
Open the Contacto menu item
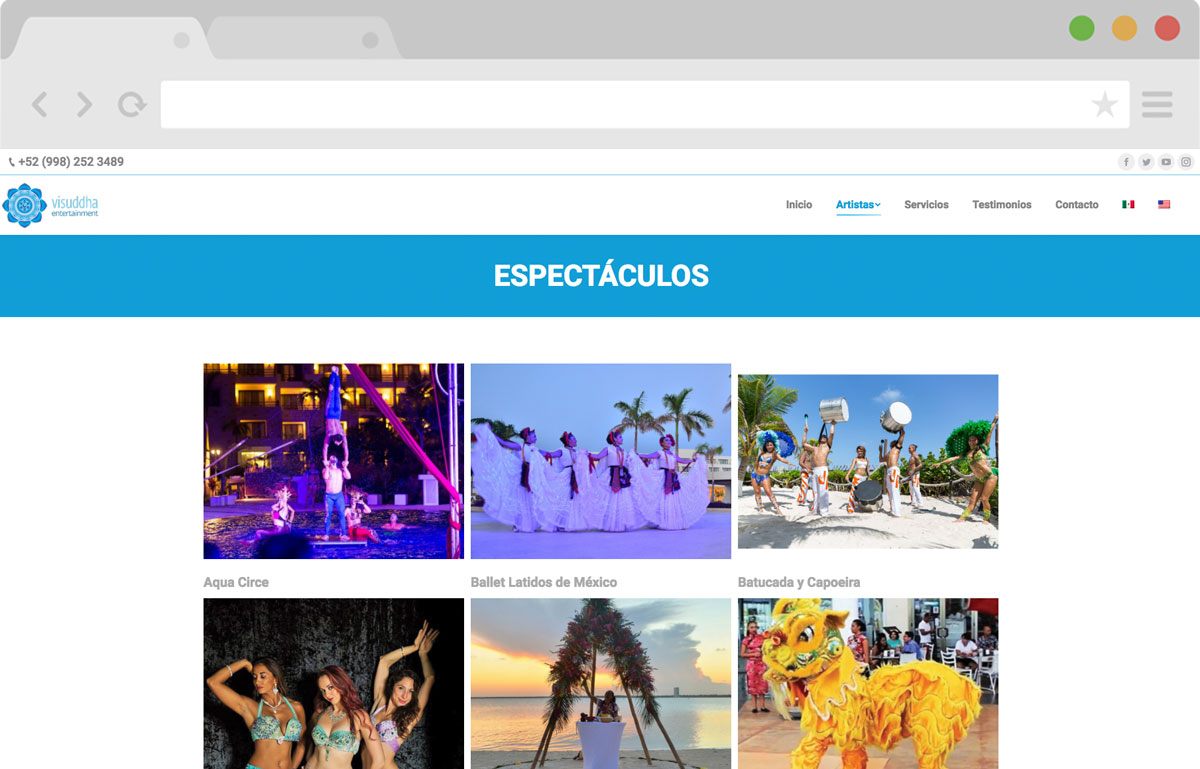point(1077,205)
